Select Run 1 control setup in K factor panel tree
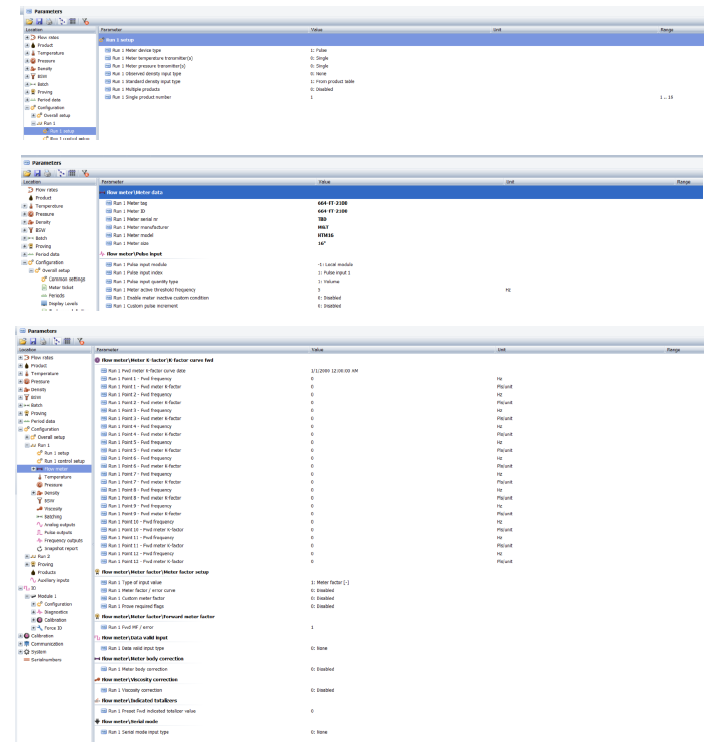This screenshot has height=752, width=708. coord(64,461)
